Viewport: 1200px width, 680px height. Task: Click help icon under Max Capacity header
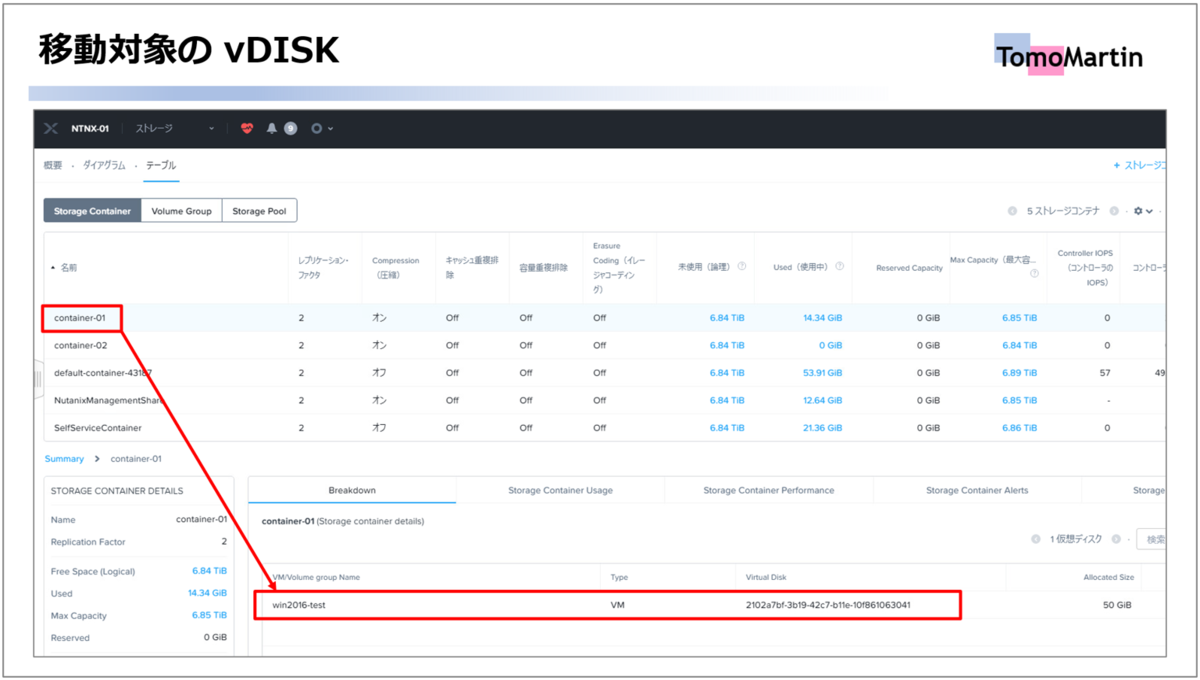click(x=1034, y=273)
